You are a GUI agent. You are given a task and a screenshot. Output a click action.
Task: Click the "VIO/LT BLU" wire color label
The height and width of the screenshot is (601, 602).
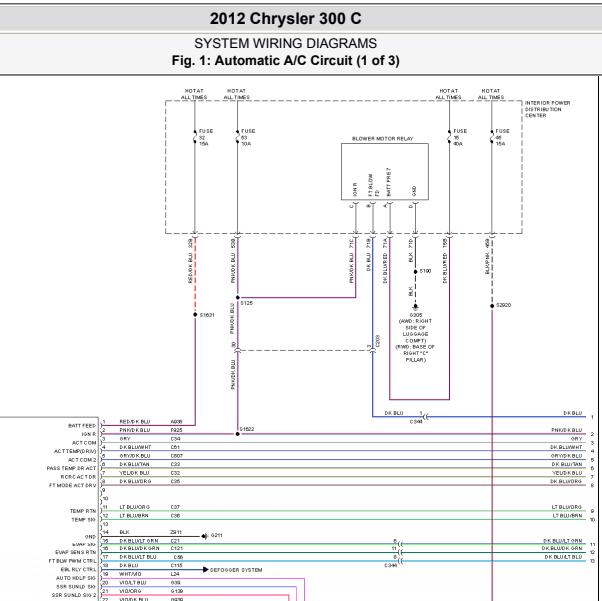click(x=133, y=583)
